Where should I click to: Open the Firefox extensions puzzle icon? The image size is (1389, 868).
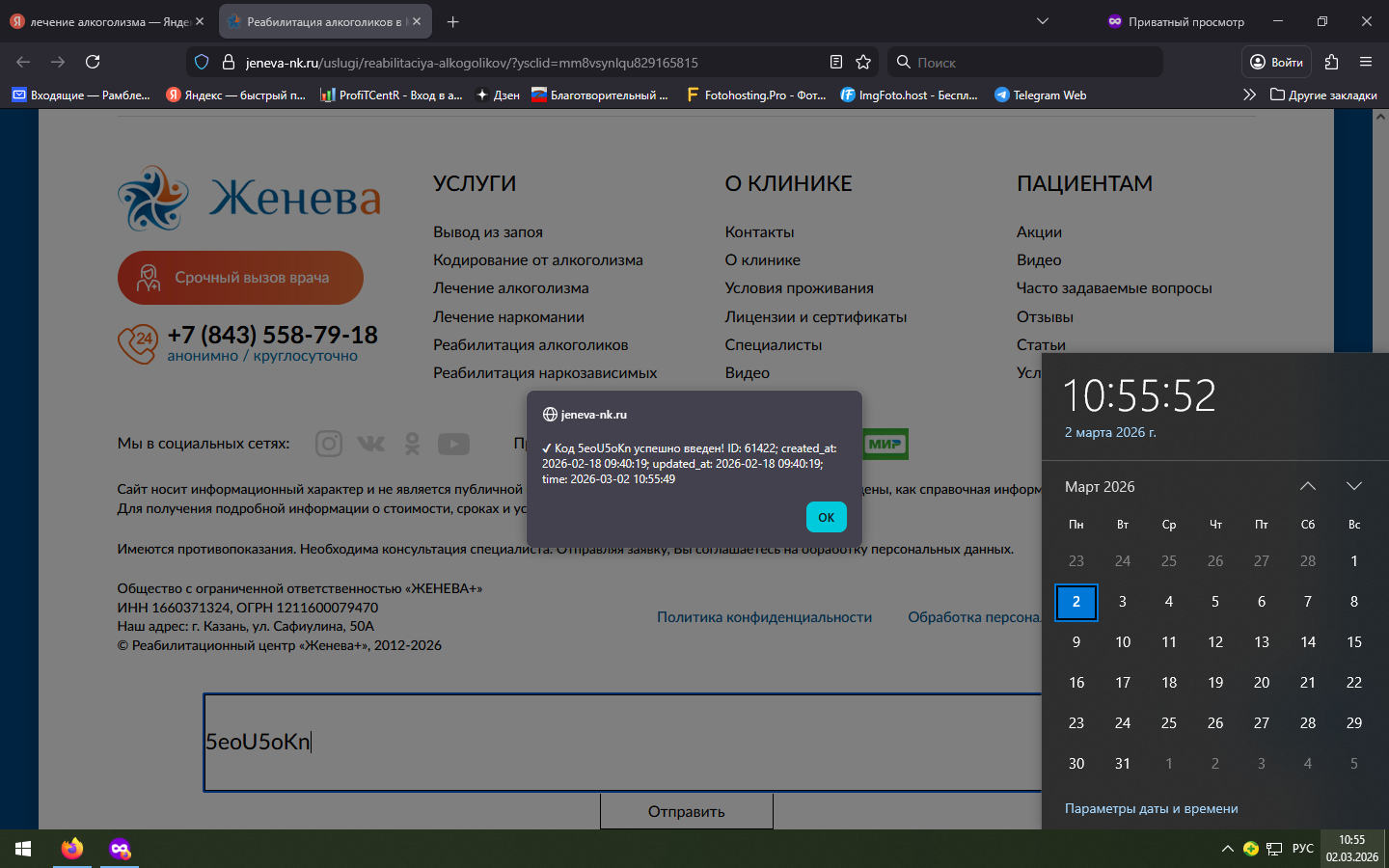1331,62
